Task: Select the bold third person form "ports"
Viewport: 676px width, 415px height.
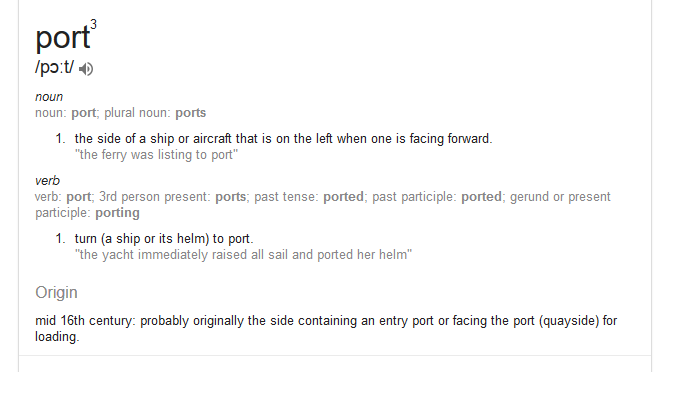Action: [231, 197]
